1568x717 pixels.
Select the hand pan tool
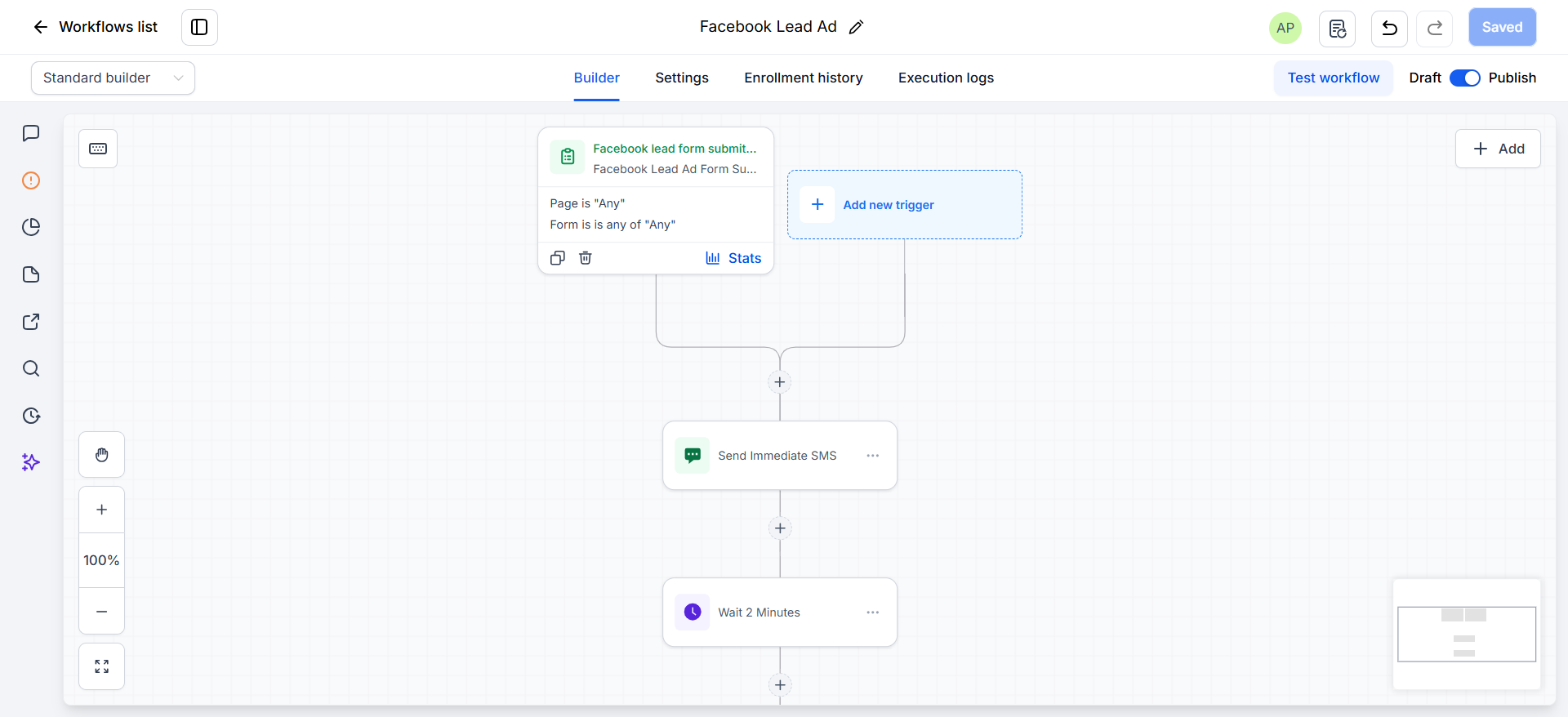(101, 455)
